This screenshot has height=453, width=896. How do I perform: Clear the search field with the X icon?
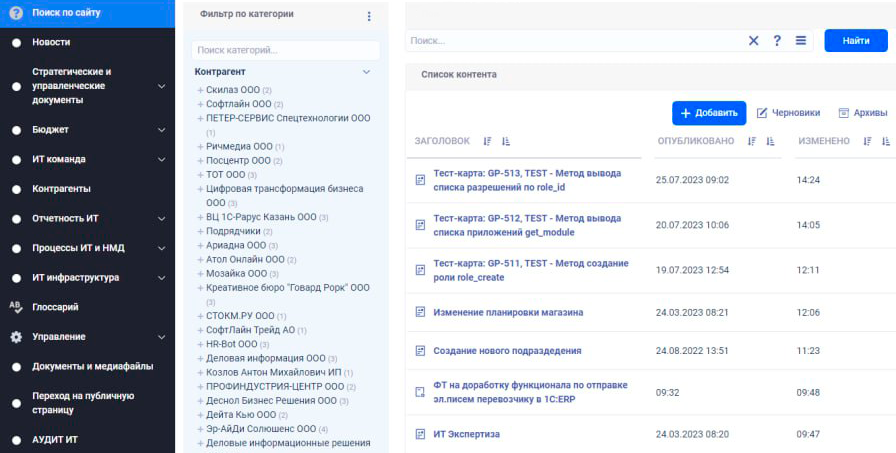pos(754,41)
